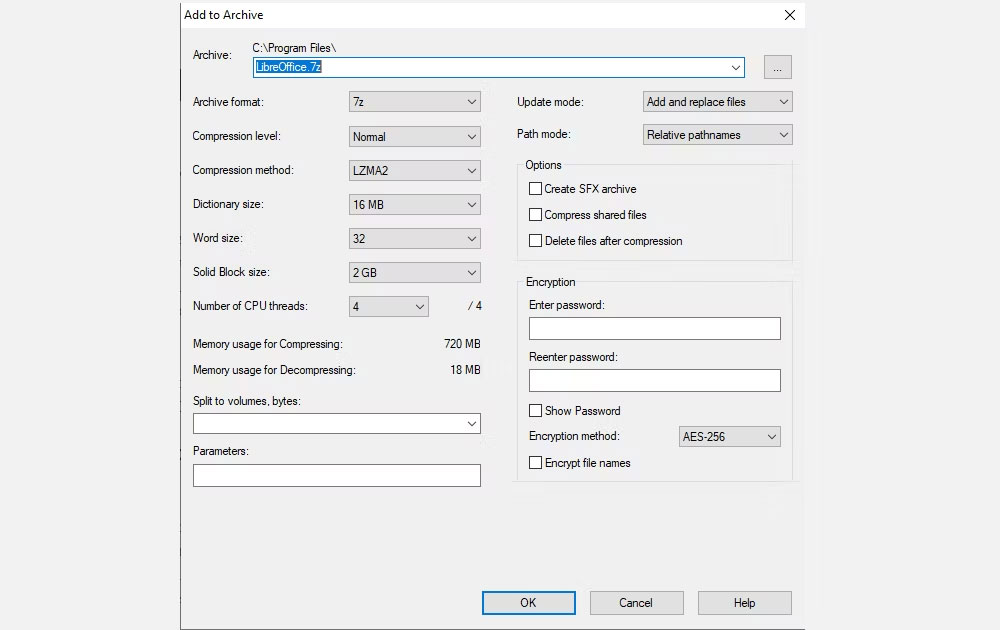Viewport: 1000px width, 630px height.
Task: Toggle Show Password
Action: coord(535,410)
